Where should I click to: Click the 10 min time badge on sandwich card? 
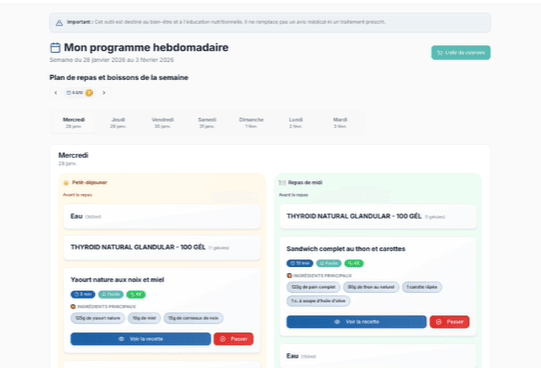pos(300,263)
